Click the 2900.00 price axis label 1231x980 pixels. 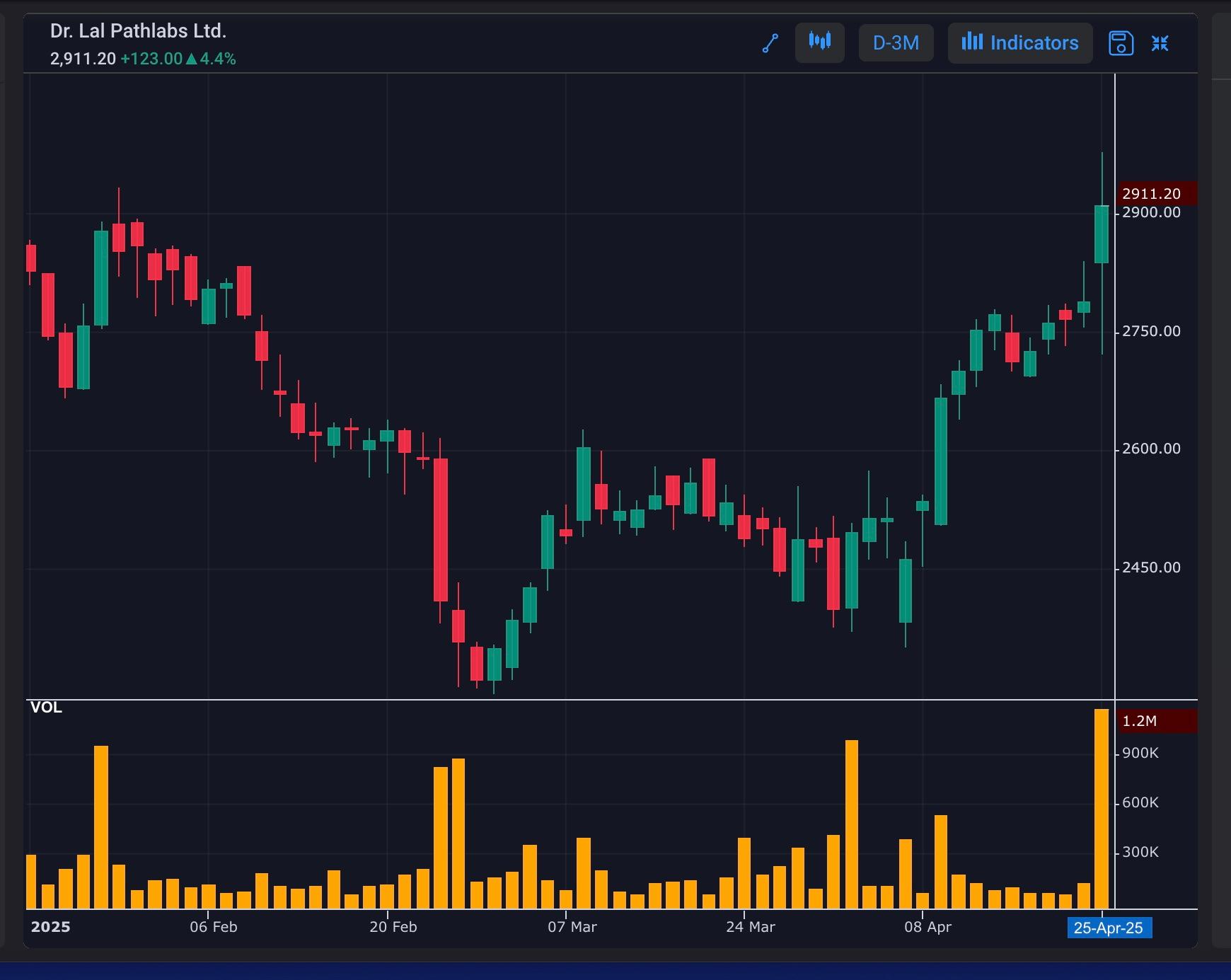(x=1152, y=212)
